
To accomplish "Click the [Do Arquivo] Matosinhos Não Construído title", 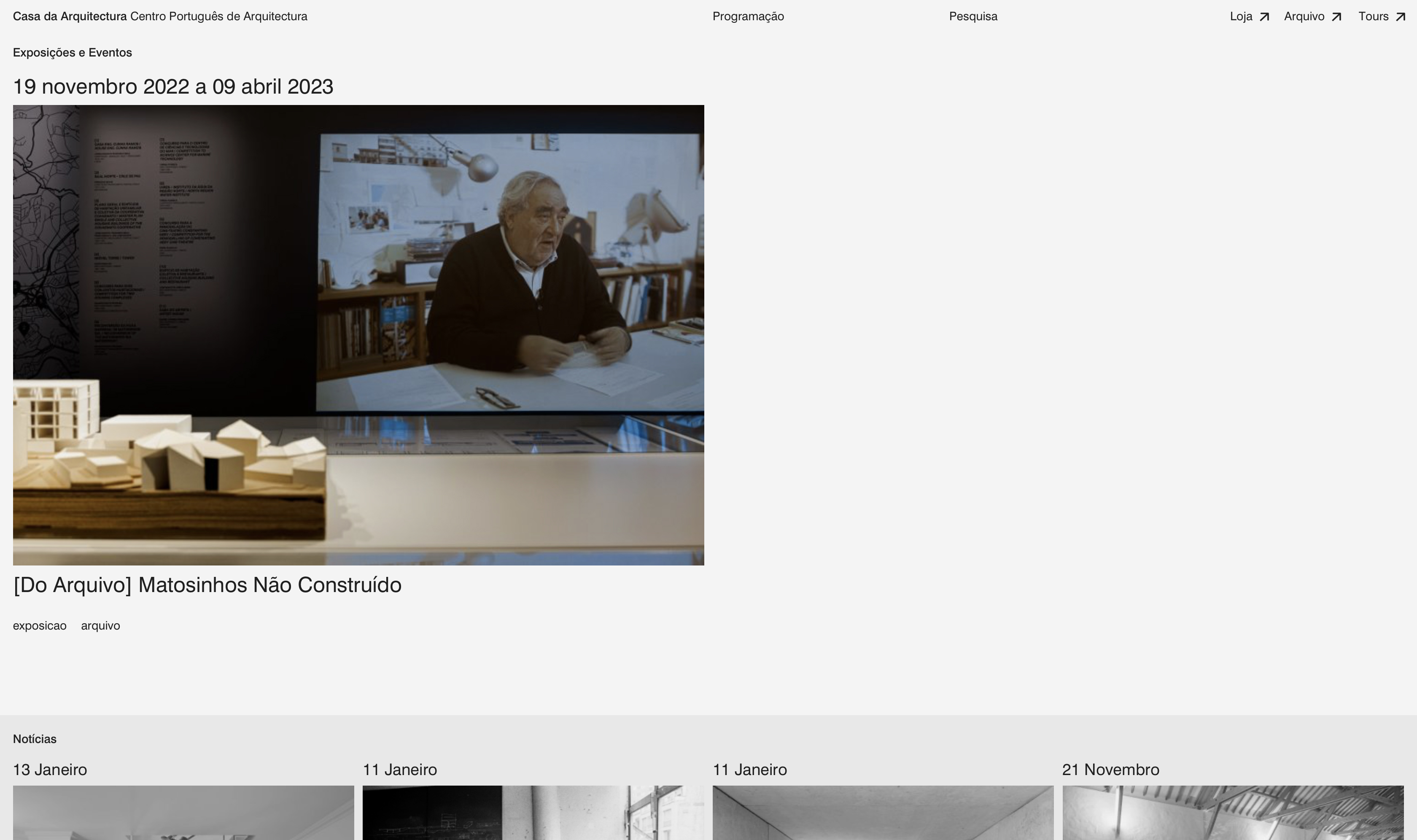I will tap(207, 585).
